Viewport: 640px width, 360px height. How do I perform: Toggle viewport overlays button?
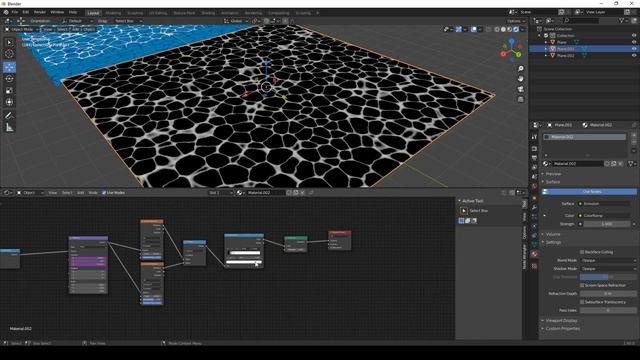[473, 29]
